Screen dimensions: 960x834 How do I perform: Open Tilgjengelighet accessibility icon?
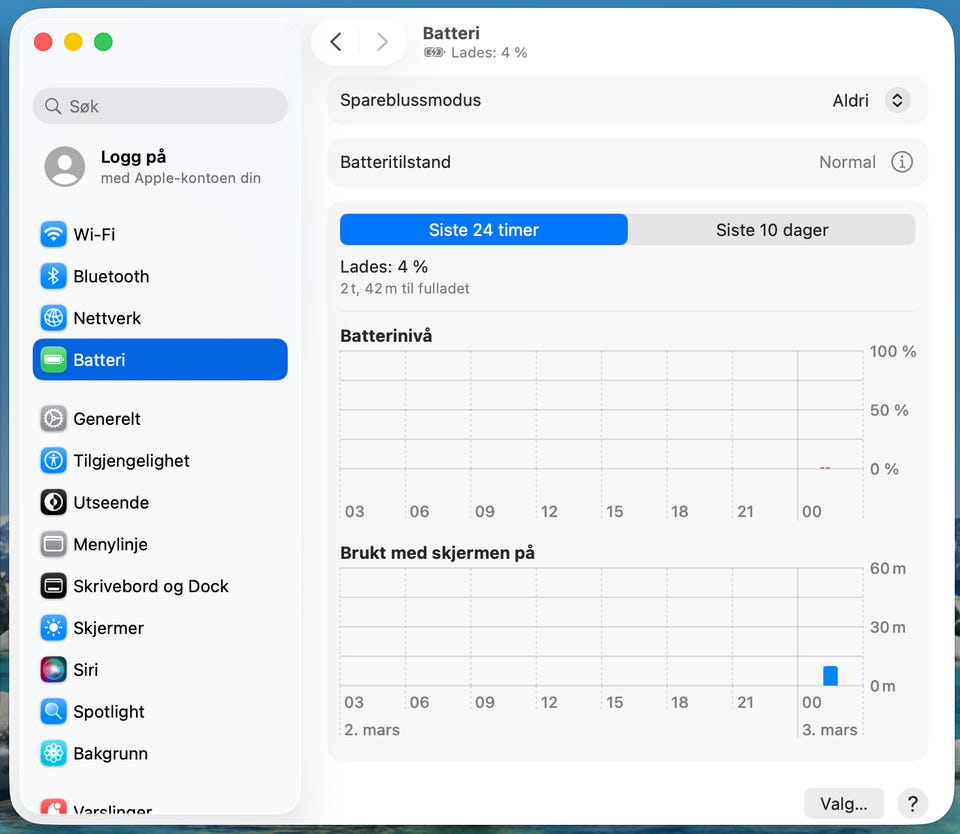53,461
